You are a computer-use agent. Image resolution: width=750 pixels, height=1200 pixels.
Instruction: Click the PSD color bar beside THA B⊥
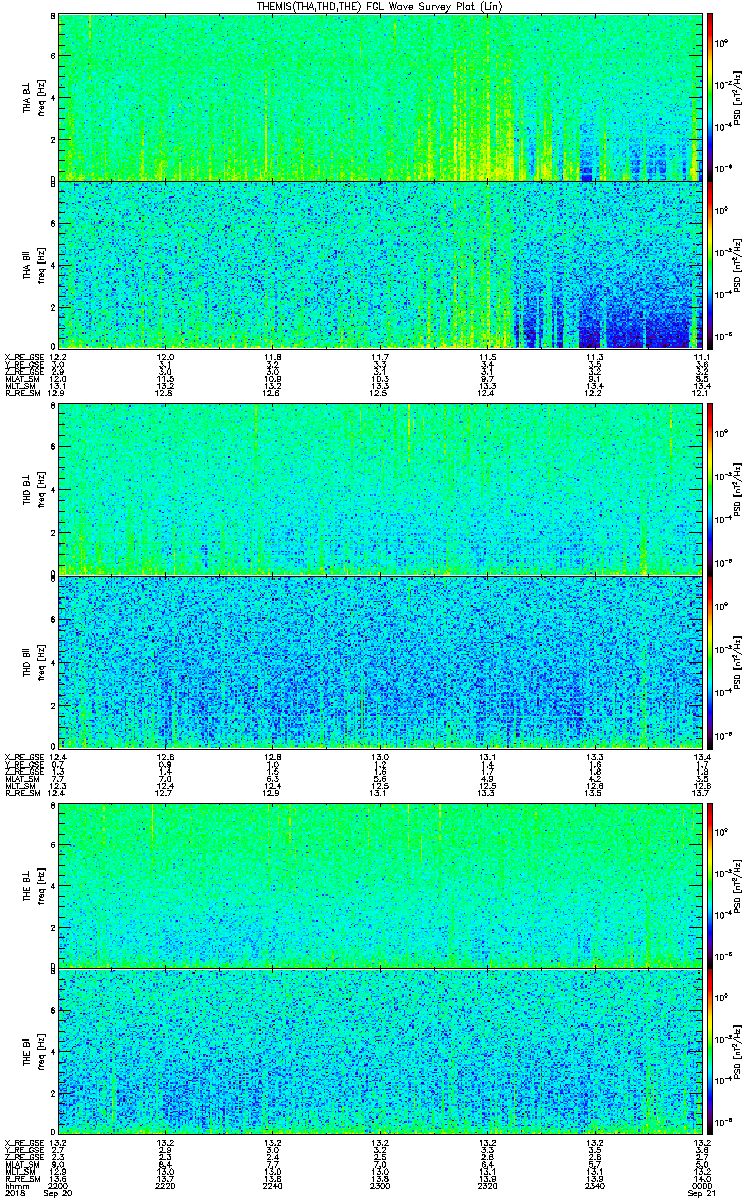(x=710, y=97)
